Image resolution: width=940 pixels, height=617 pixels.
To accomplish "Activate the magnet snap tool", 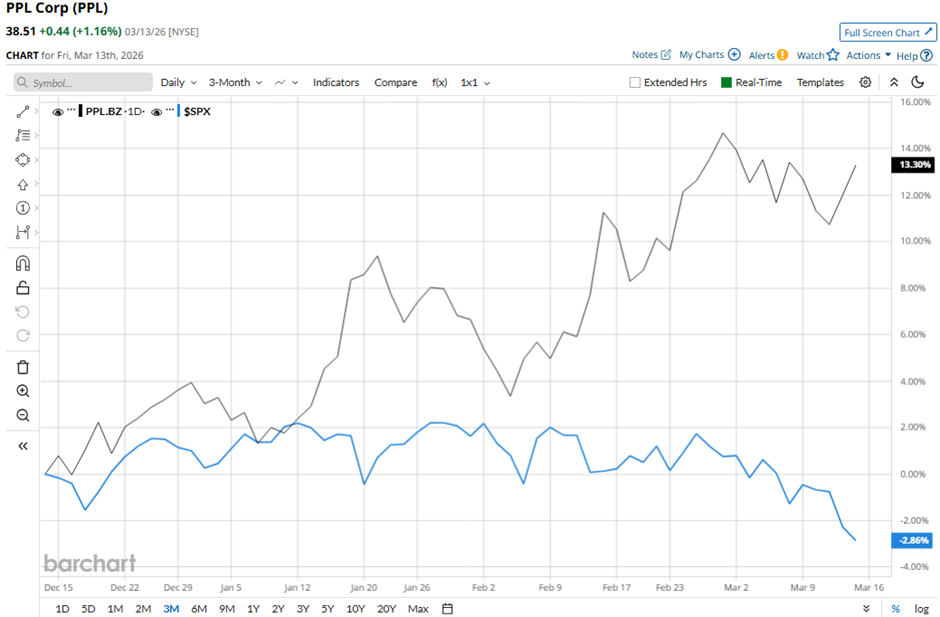I will click(x=23, y=264).
